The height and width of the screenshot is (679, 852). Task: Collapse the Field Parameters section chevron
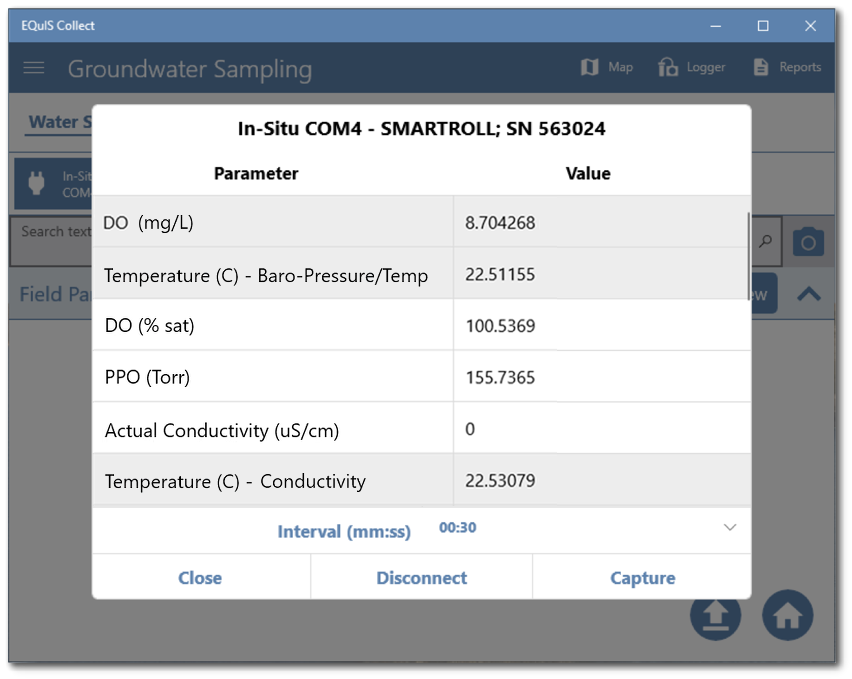pyautogui.click(x=809, y=293)
